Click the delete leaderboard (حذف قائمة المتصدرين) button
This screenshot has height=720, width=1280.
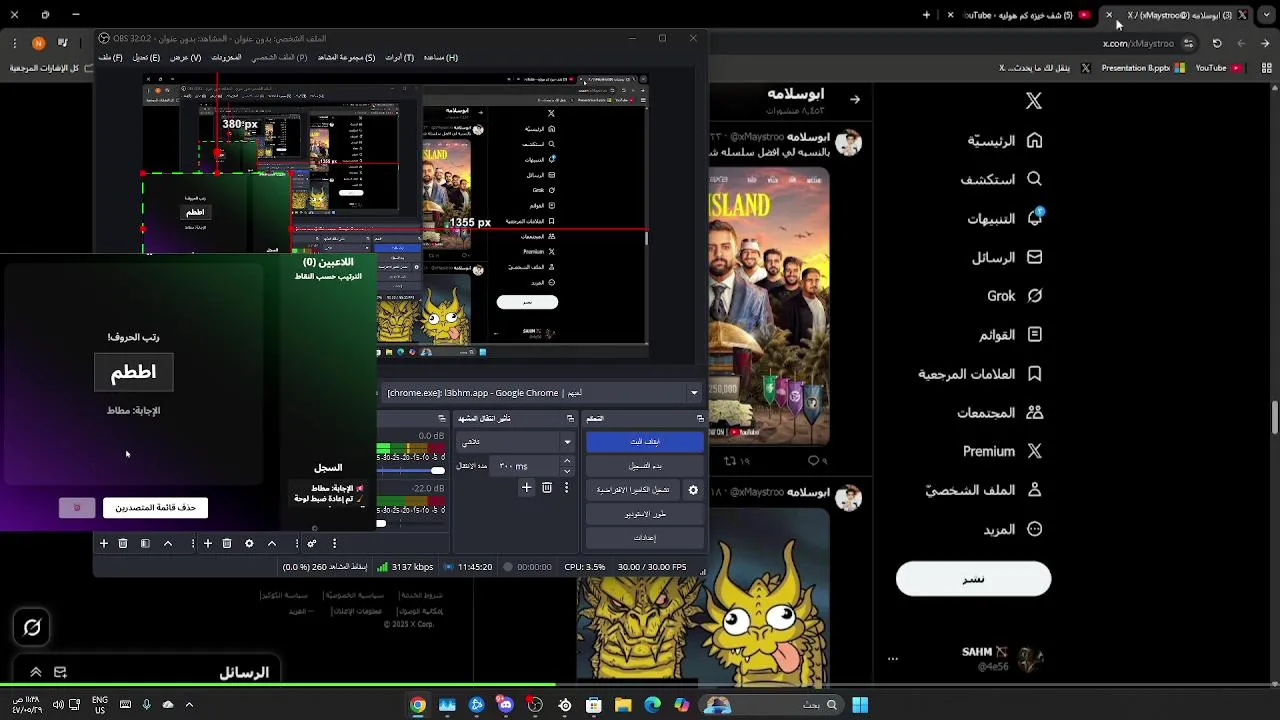click(x=155, y=508)
